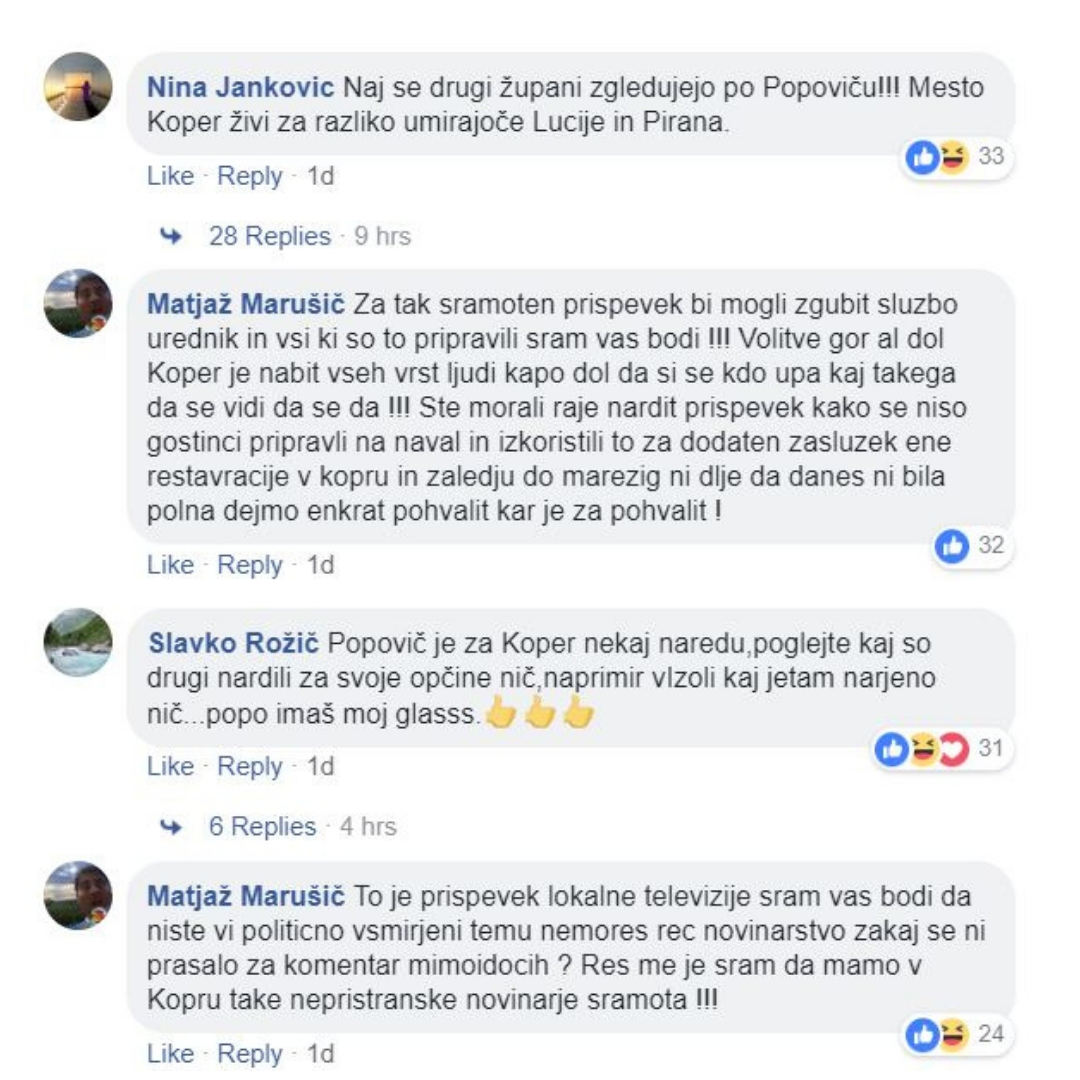Open Nina Jankovic name link
The height and width of the screenshot is (1080, 1080).
(x=240, y=87)
